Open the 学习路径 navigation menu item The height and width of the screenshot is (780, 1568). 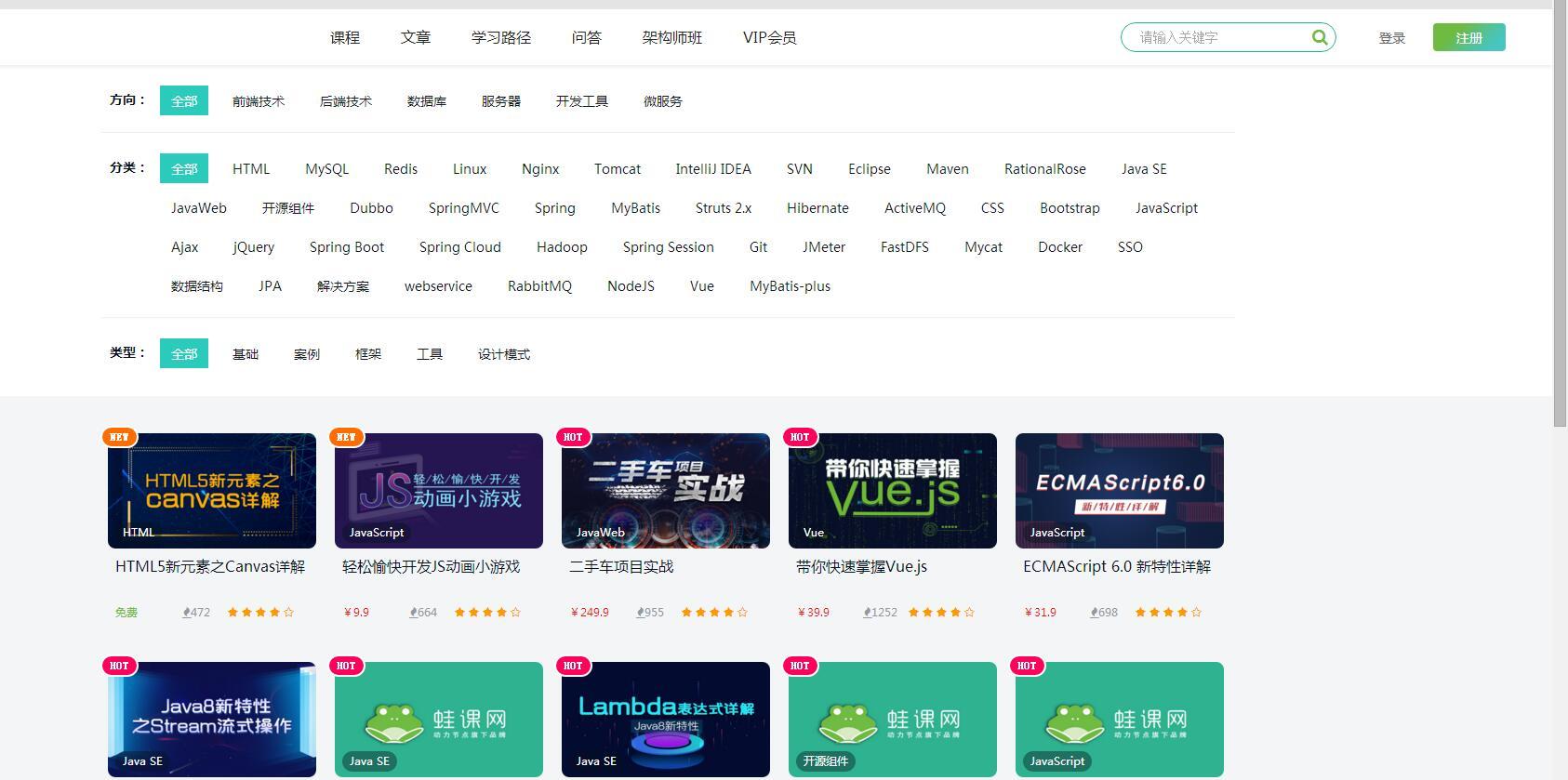500,37
